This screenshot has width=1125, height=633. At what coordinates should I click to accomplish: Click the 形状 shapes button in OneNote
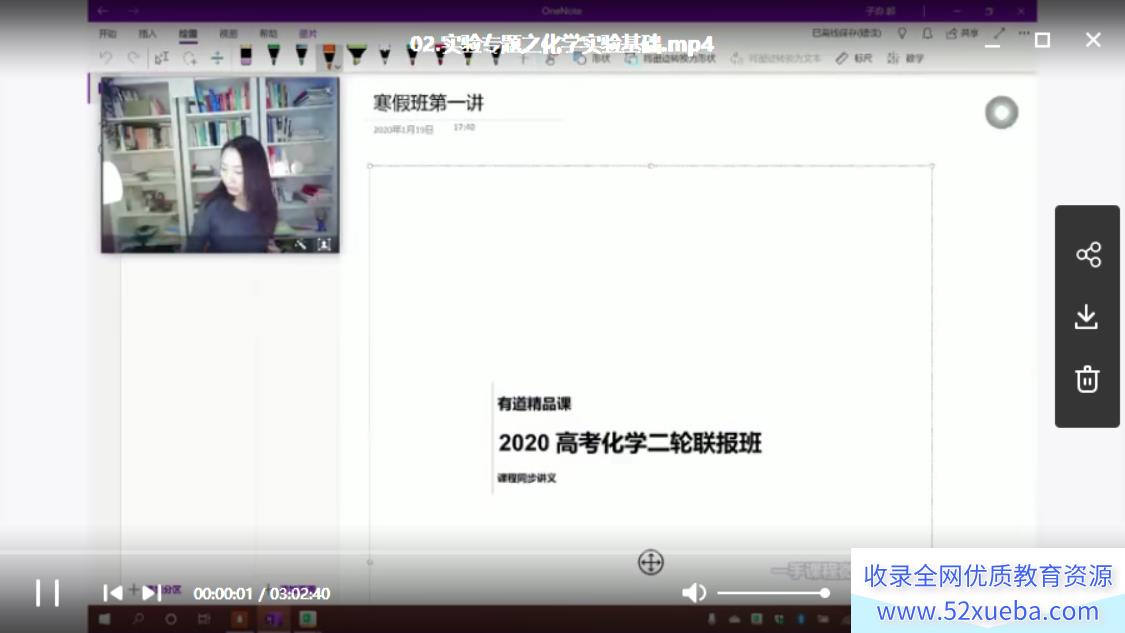(x=592, y=58)
